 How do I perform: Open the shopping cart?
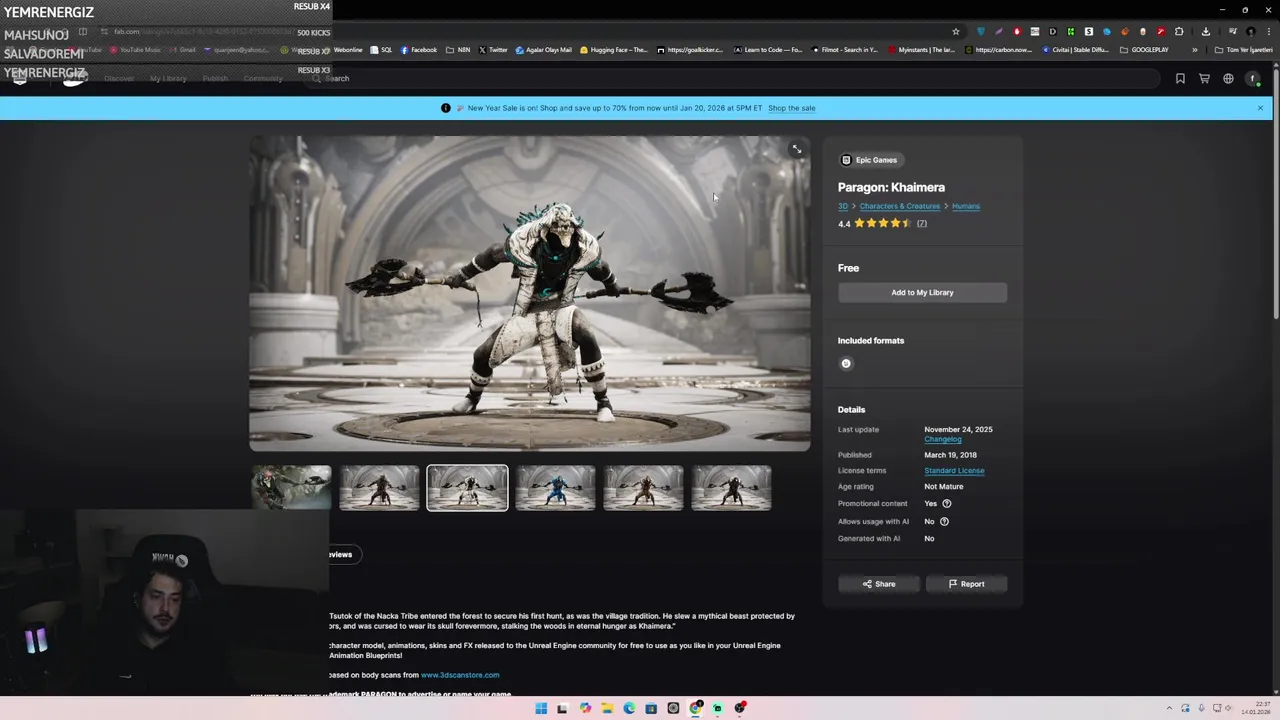pyautogui.click(x=1204, y=78)
